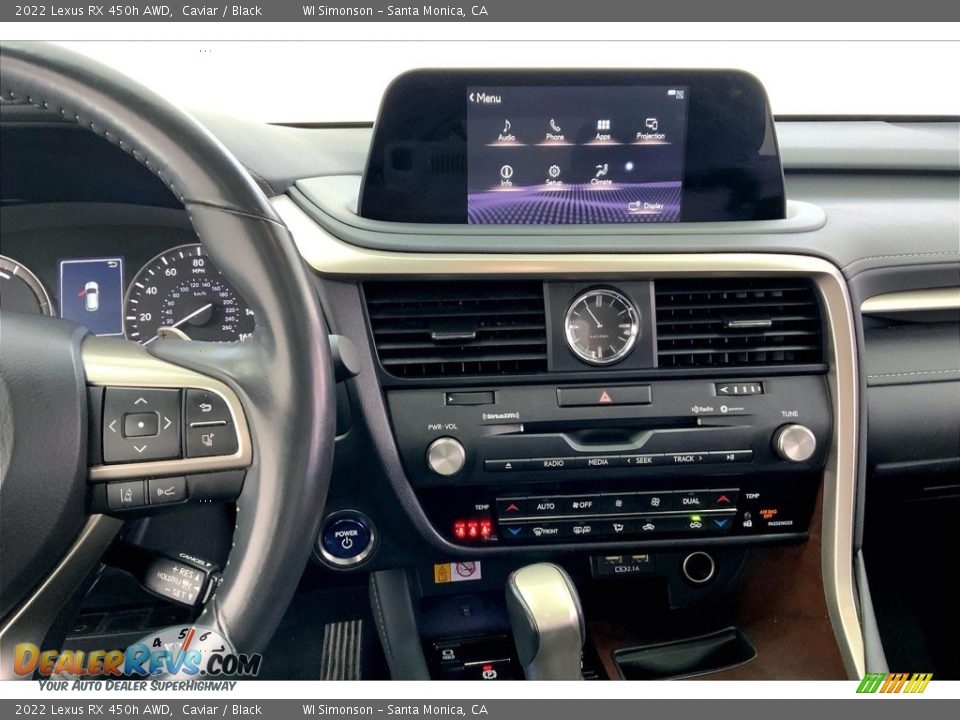Decrease fan speed with small fan button
The width and height of the screenshot is (960, 720).
[618, 503]
